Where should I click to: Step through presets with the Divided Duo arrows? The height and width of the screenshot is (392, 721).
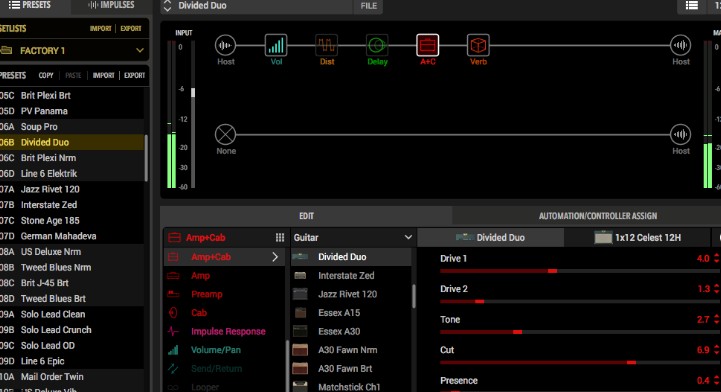167,6
